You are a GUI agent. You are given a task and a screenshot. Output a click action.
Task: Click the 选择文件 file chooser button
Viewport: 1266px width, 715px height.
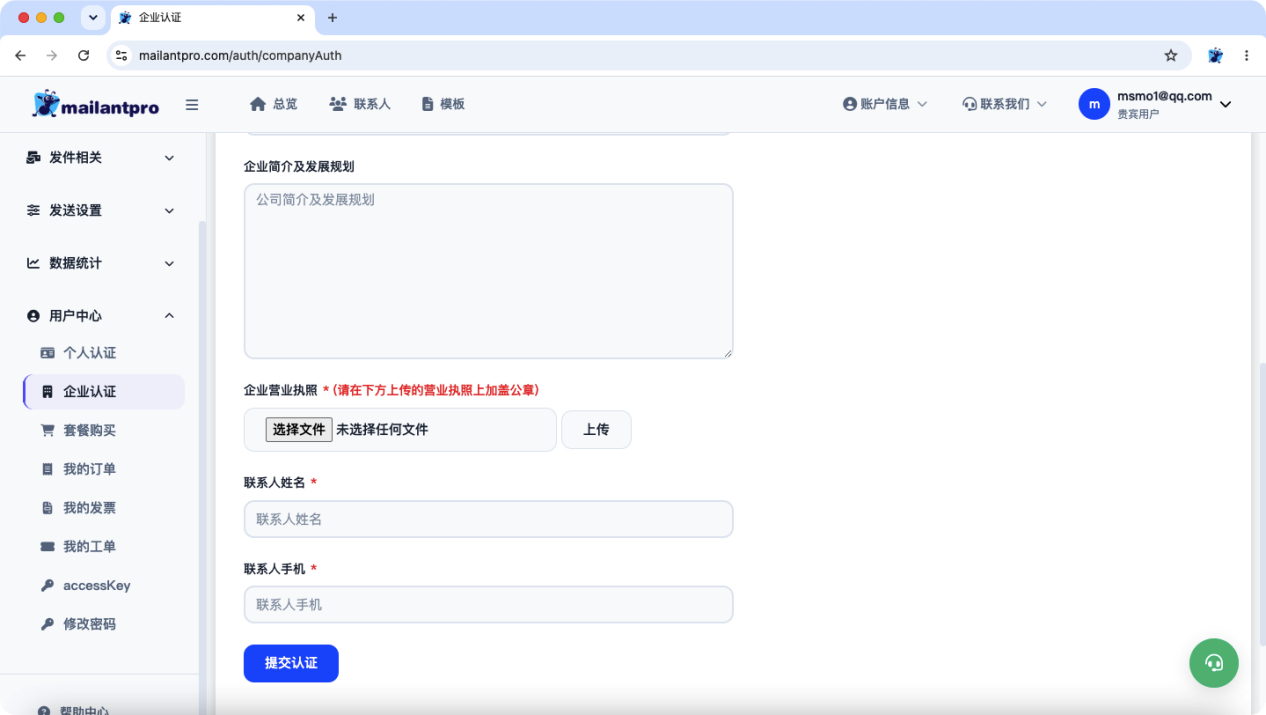pyautogui.click(x=299, y=429)
